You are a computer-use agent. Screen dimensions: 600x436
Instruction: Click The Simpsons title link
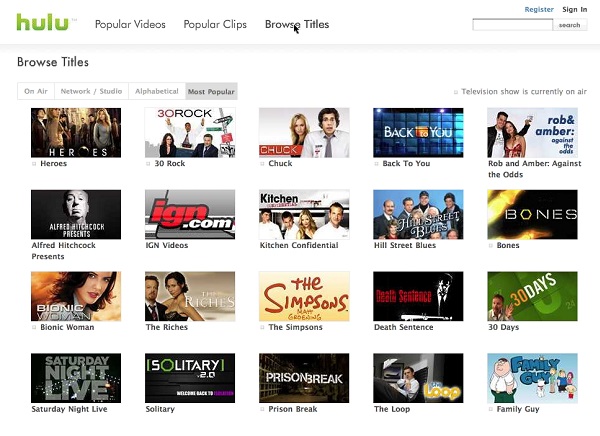coord(295,327)
